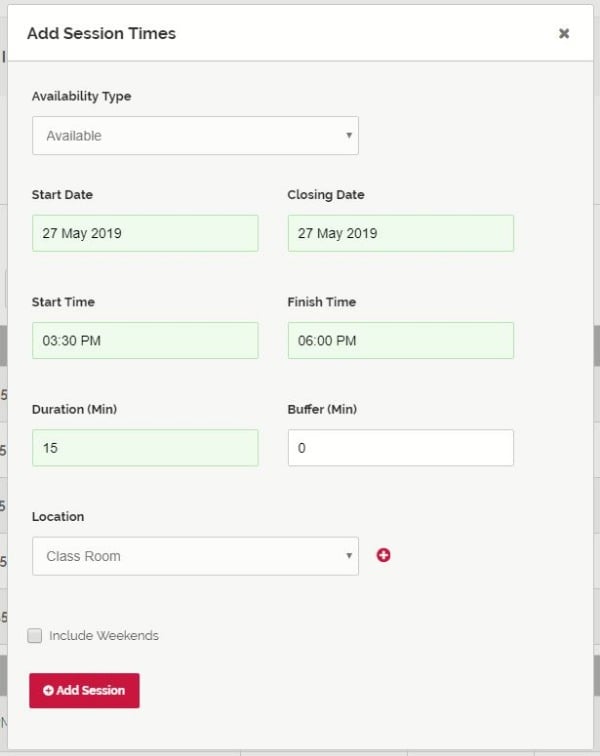Close the Add Session Times dialog
Viewport: 600px width, 756px height.
point(564,33)
